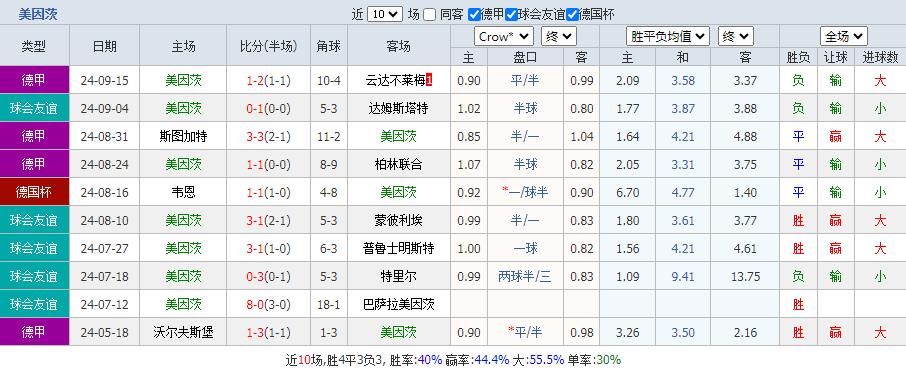906x373 pixels.
Task: Open the 全场 dropdown
Action: pyautogui.click(x=844, y=37)
